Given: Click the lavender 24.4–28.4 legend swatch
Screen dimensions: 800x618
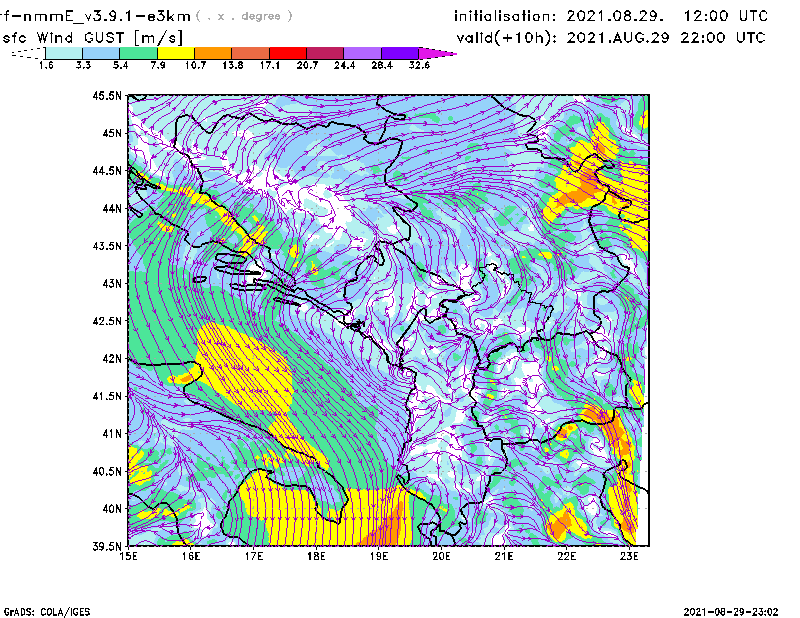Looking at the screenshot, I should coord(362,53).
